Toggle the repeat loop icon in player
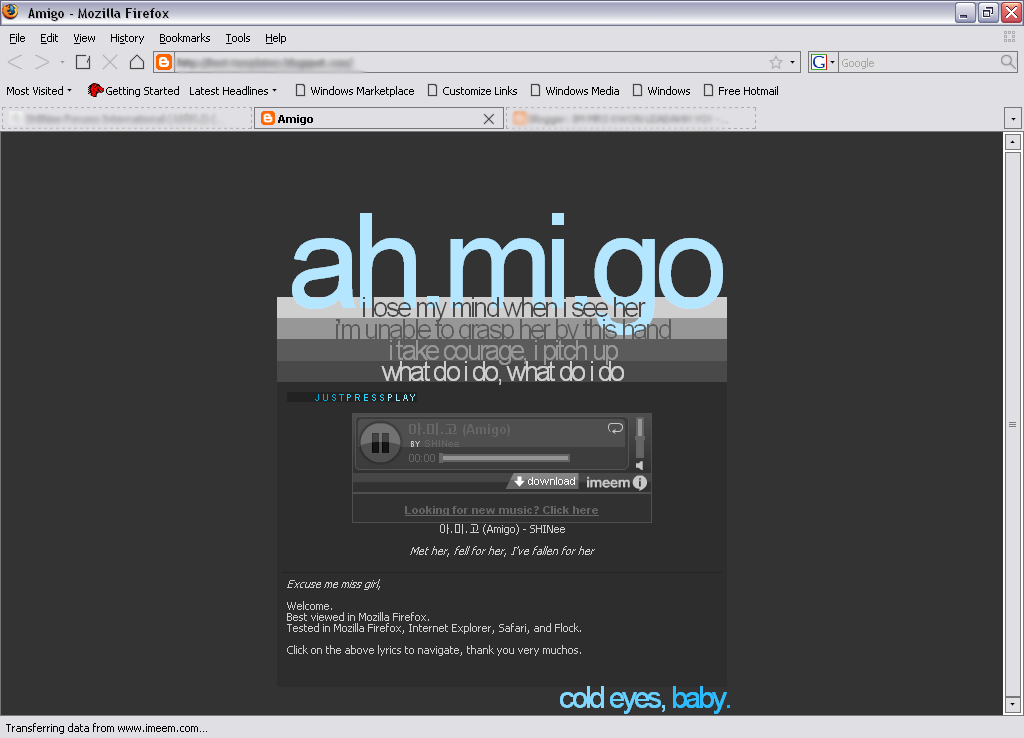Screen dimensions: 1024x738 [x=615, y=428]
